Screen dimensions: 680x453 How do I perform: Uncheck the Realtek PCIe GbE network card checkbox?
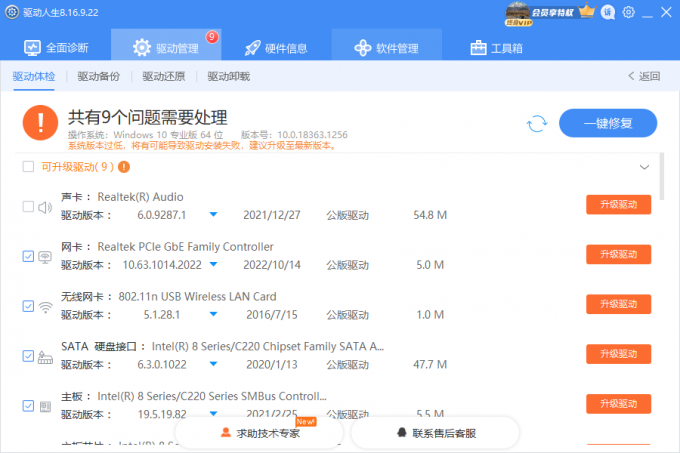tap(28, 256)
